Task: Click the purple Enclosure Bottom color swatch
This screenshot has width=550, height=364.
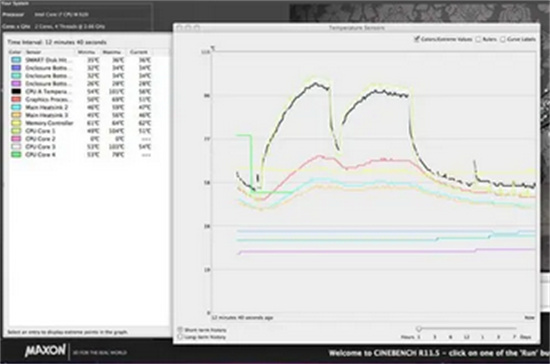Action: [16, 84]
